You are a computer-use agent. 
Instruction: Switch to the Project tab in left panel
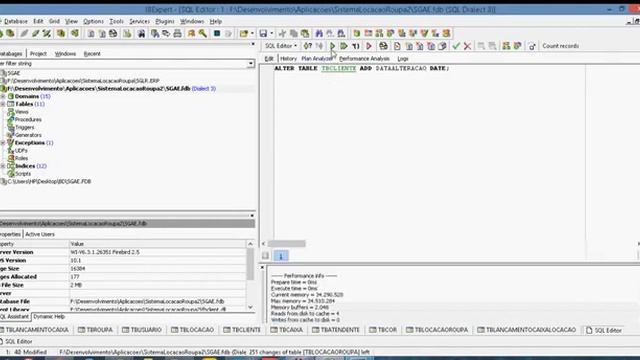pos(38,54)
